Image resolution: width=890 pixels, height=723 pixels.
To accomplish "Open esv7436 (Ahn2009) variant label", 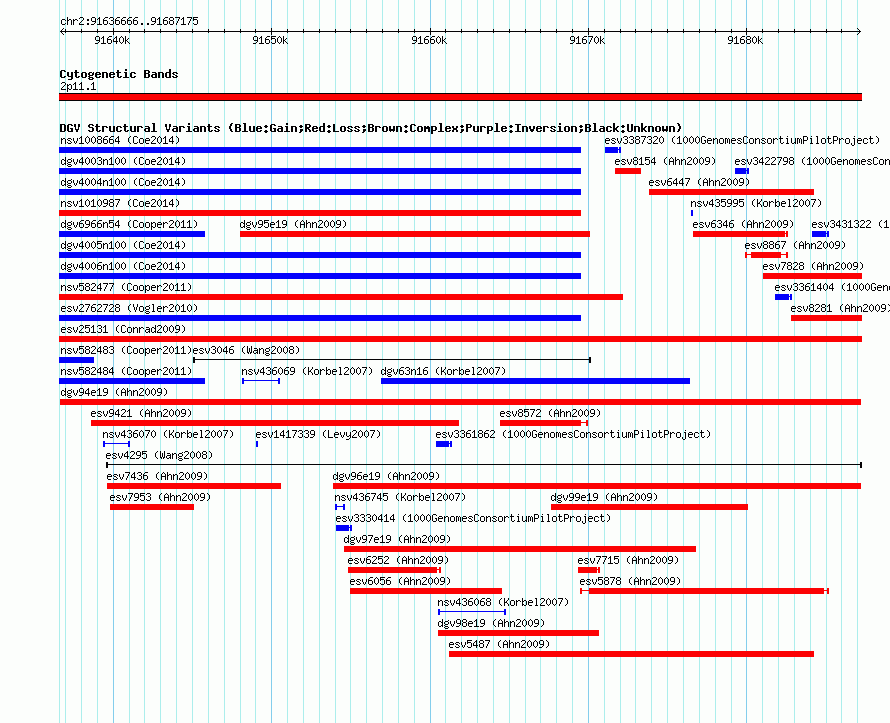I will tap(157, 476).
